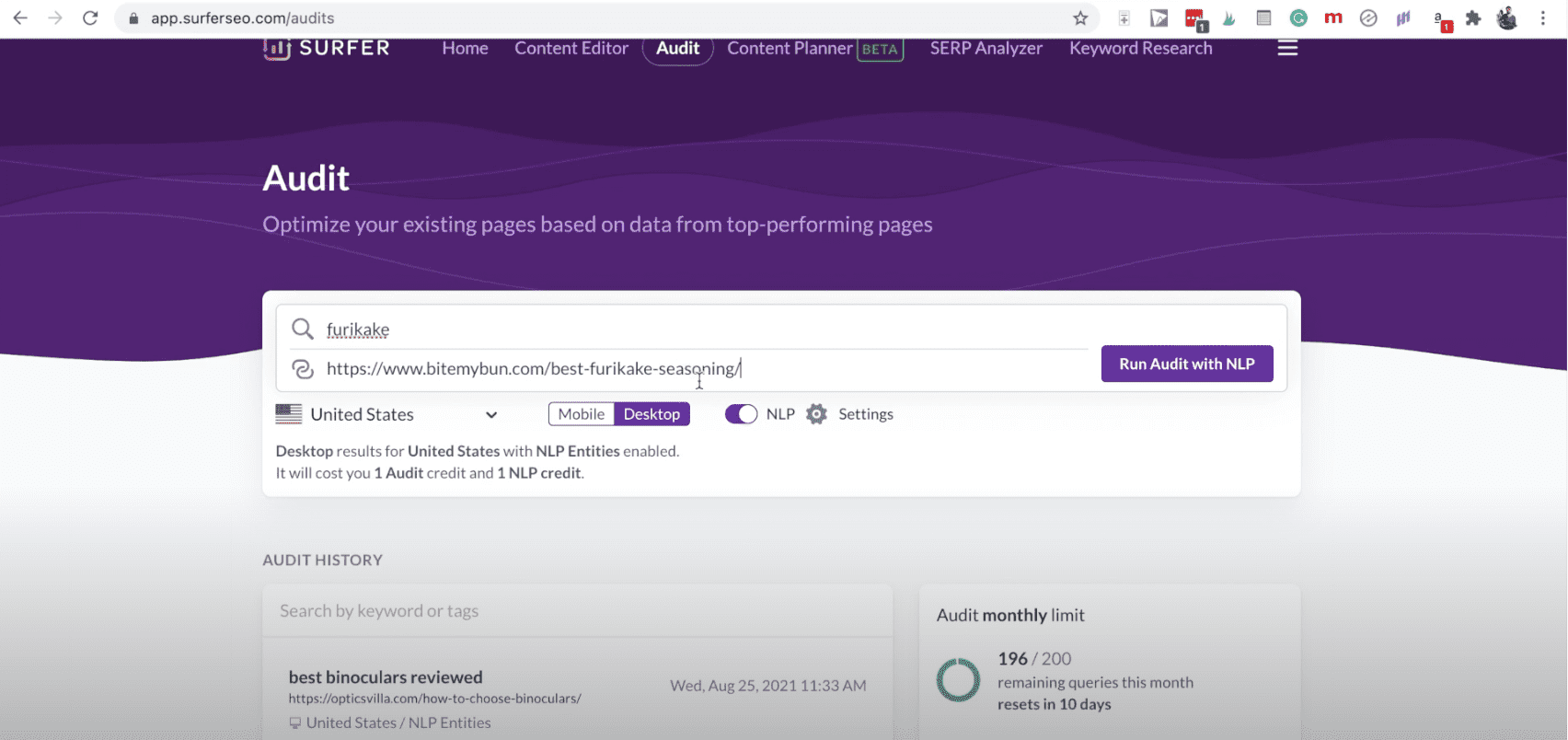Click the browser back arrow

[20, 17]
